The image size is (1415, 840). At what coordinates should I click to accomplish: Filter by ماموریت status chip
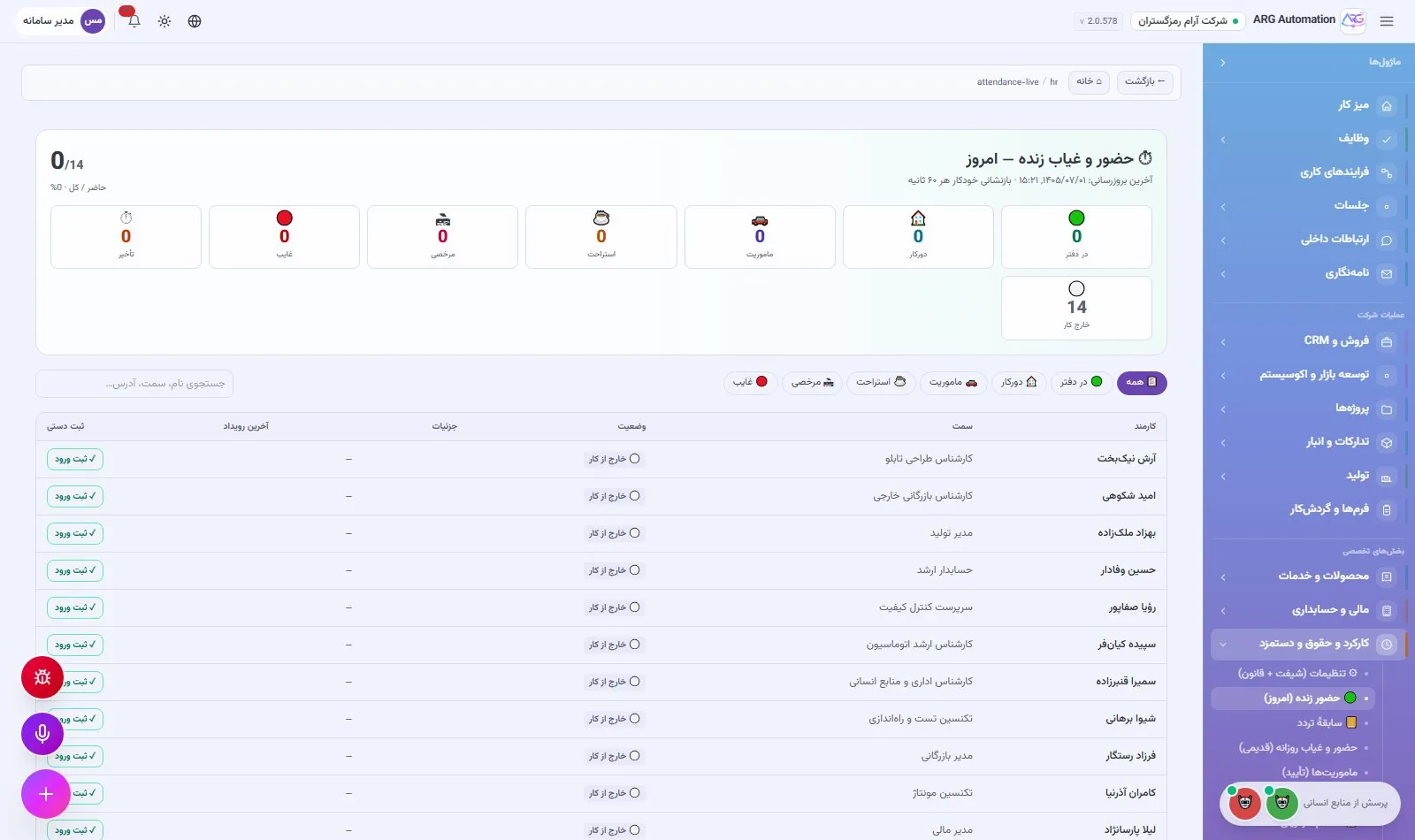coord(953,382)
